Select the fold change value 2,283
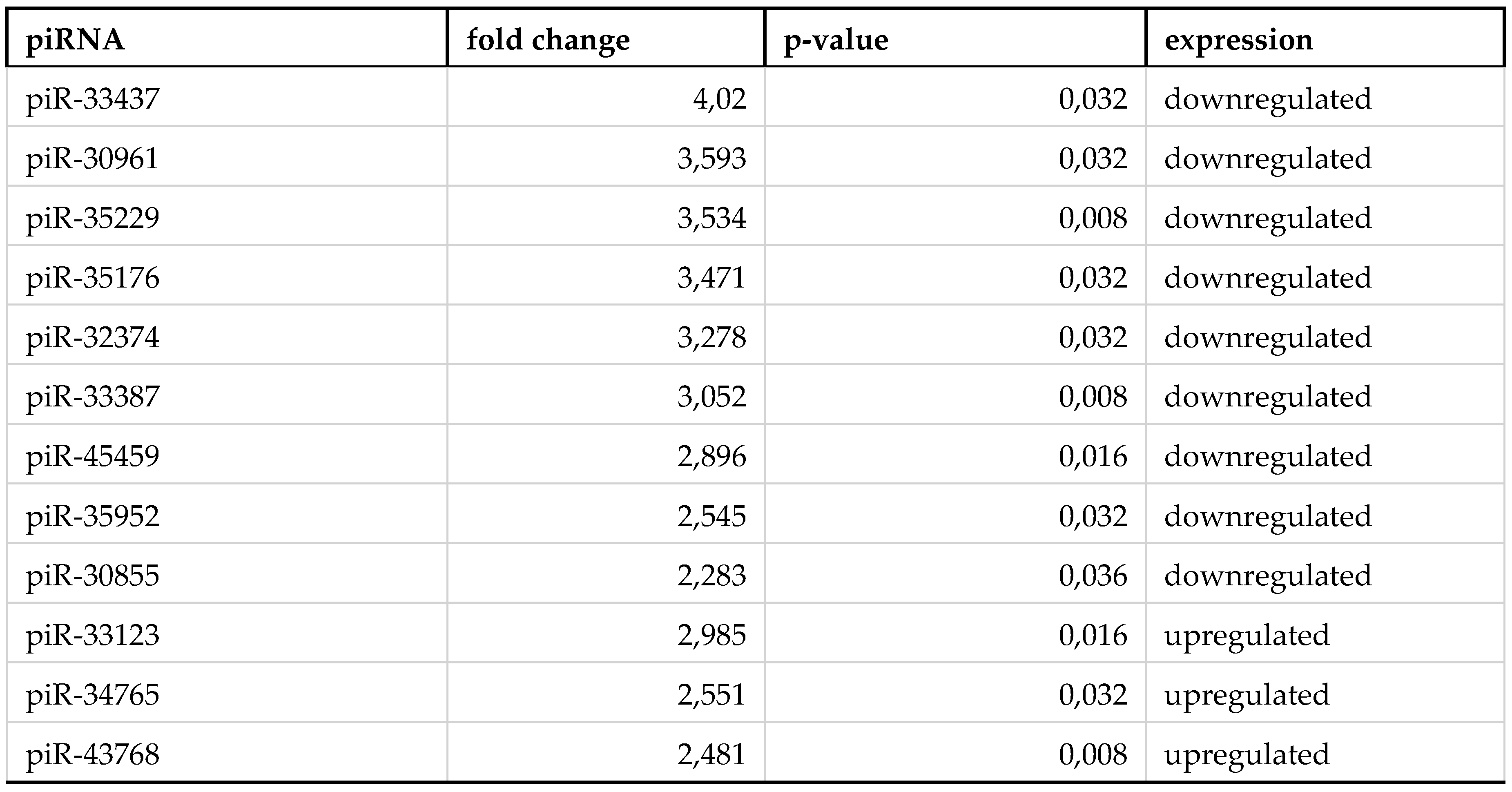1512x792 pixels. [x=711, y=576]
